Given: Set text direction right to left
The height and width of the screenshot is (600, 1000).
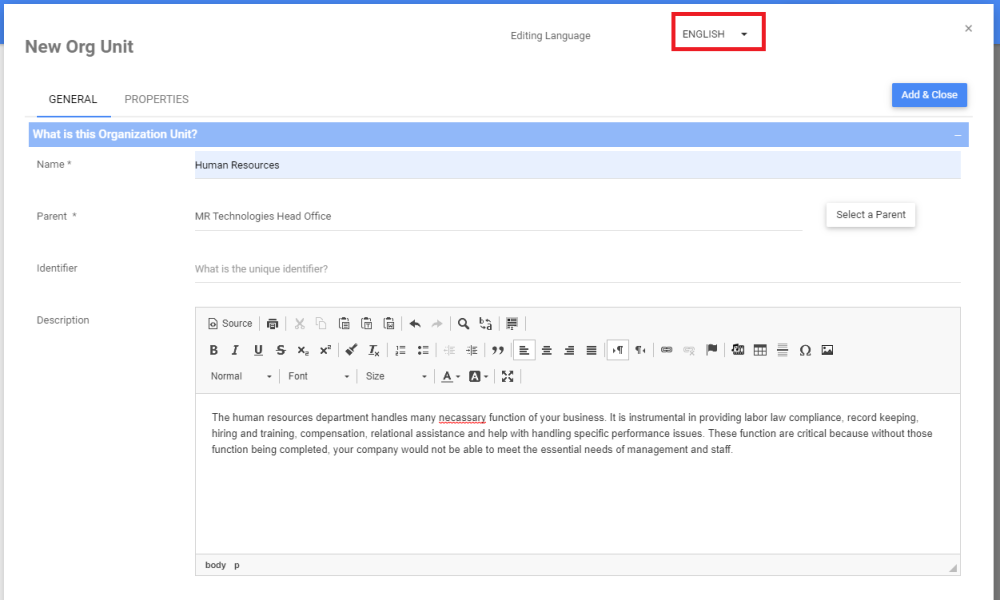Looking at the screenshot, I should pyautogui.click(x=640, y=350).
